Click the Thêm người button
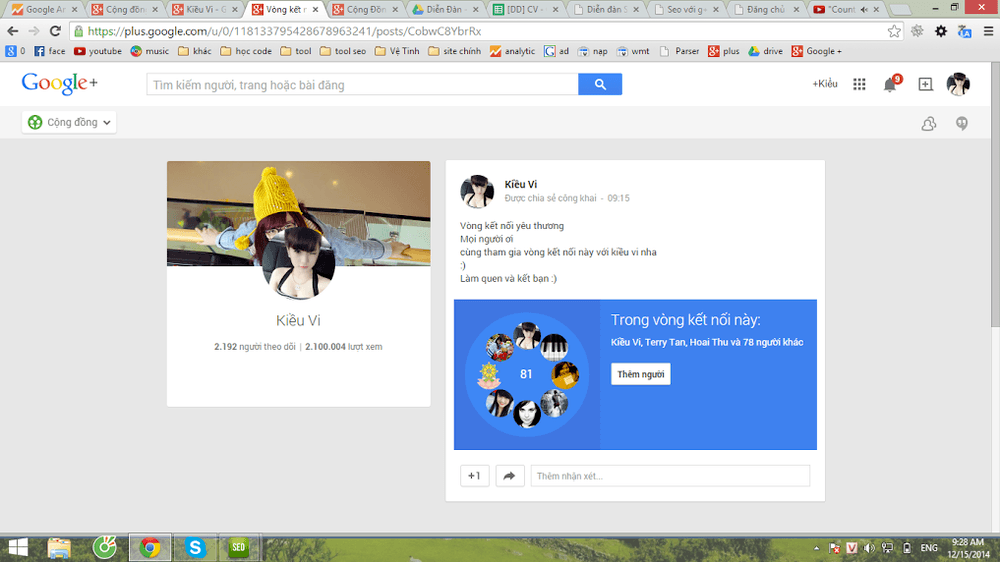The image size is (1000, 562). click(x=640, y=374)
